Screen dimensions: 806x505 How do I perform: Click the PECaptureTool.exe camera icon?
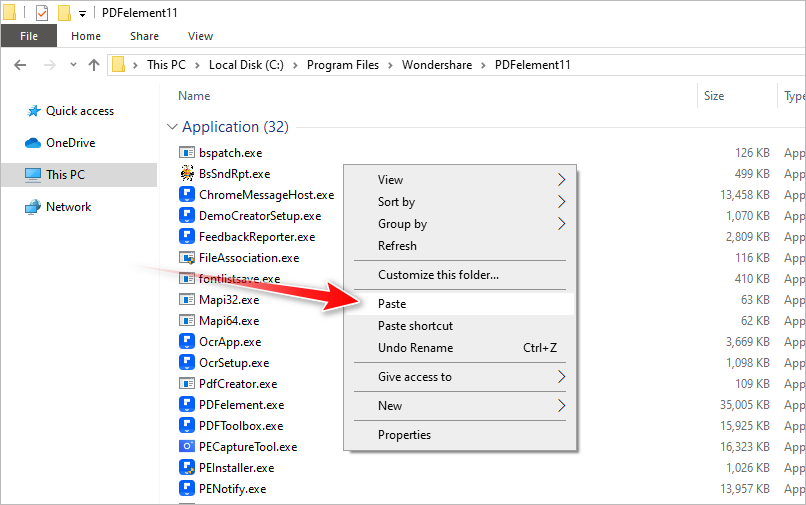click(187, 447)
